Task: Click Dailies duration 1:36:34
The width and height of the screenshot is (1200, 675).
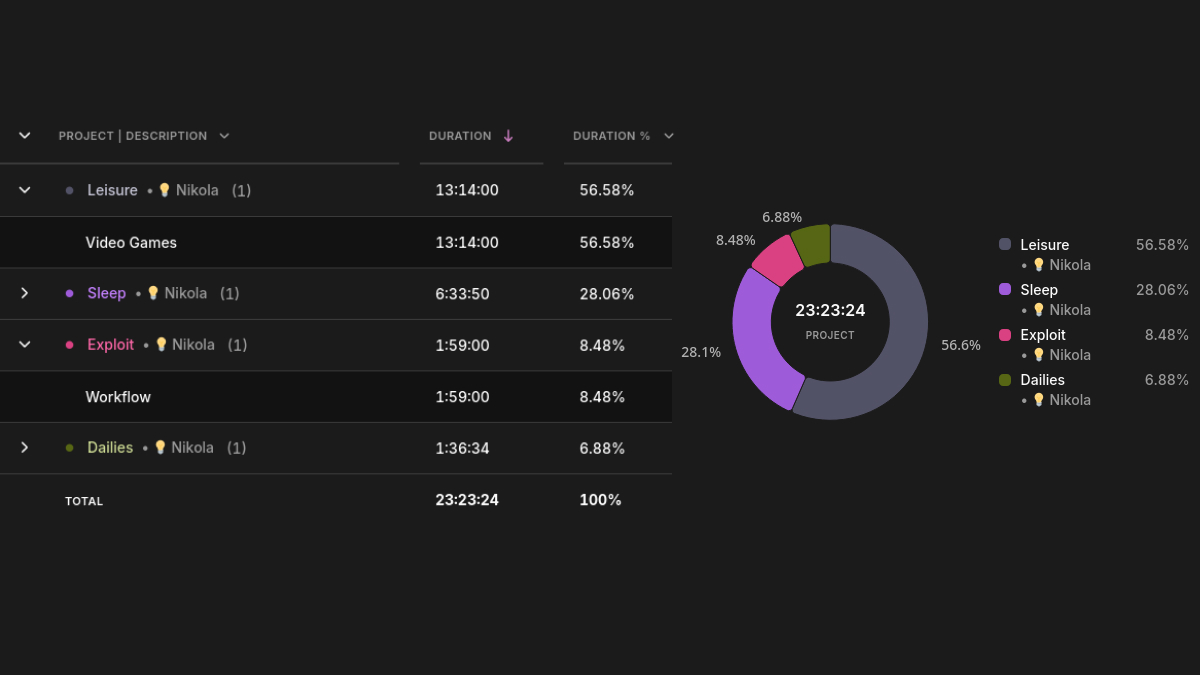Action: pos(462,448)
